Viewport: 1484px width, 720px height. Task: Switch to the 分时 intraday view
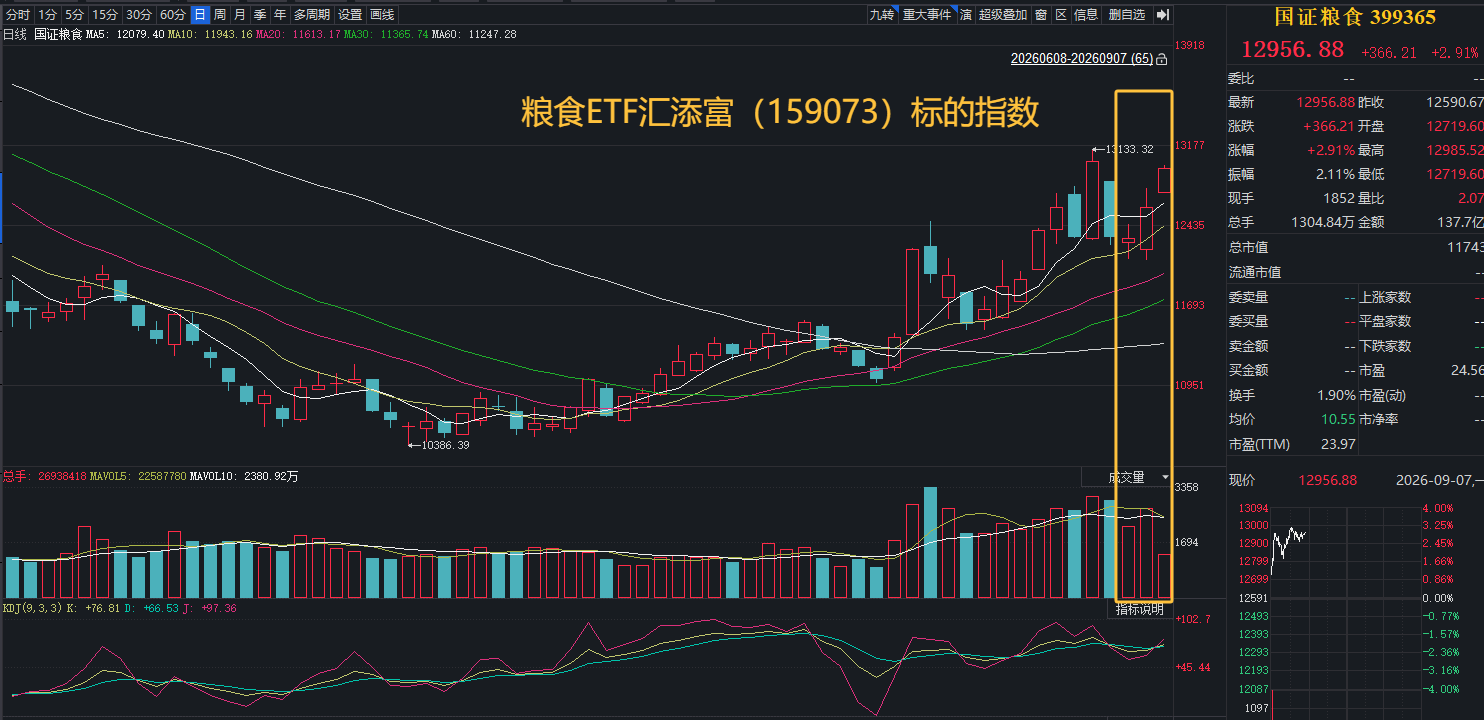[18, 15]
